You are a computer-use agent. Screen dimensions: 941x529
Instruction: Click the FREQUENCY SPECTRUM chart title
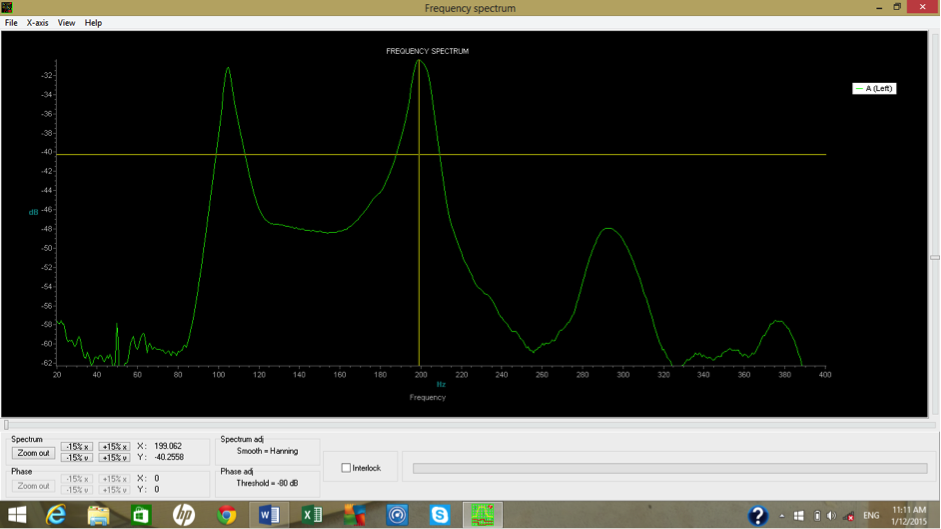(x=427, y=51)
